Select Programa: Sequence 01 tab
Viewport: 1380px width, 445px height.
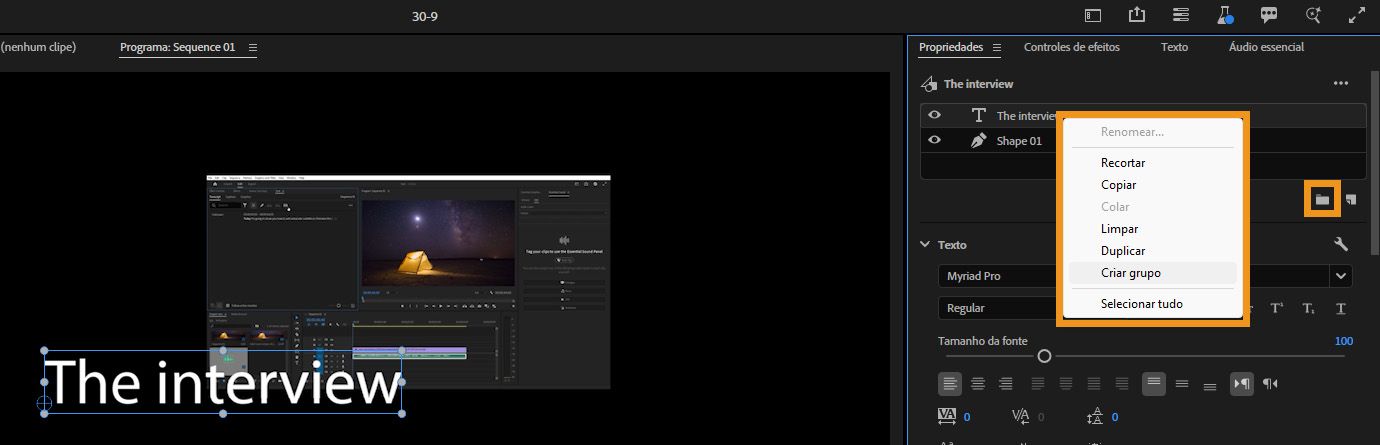178,47
